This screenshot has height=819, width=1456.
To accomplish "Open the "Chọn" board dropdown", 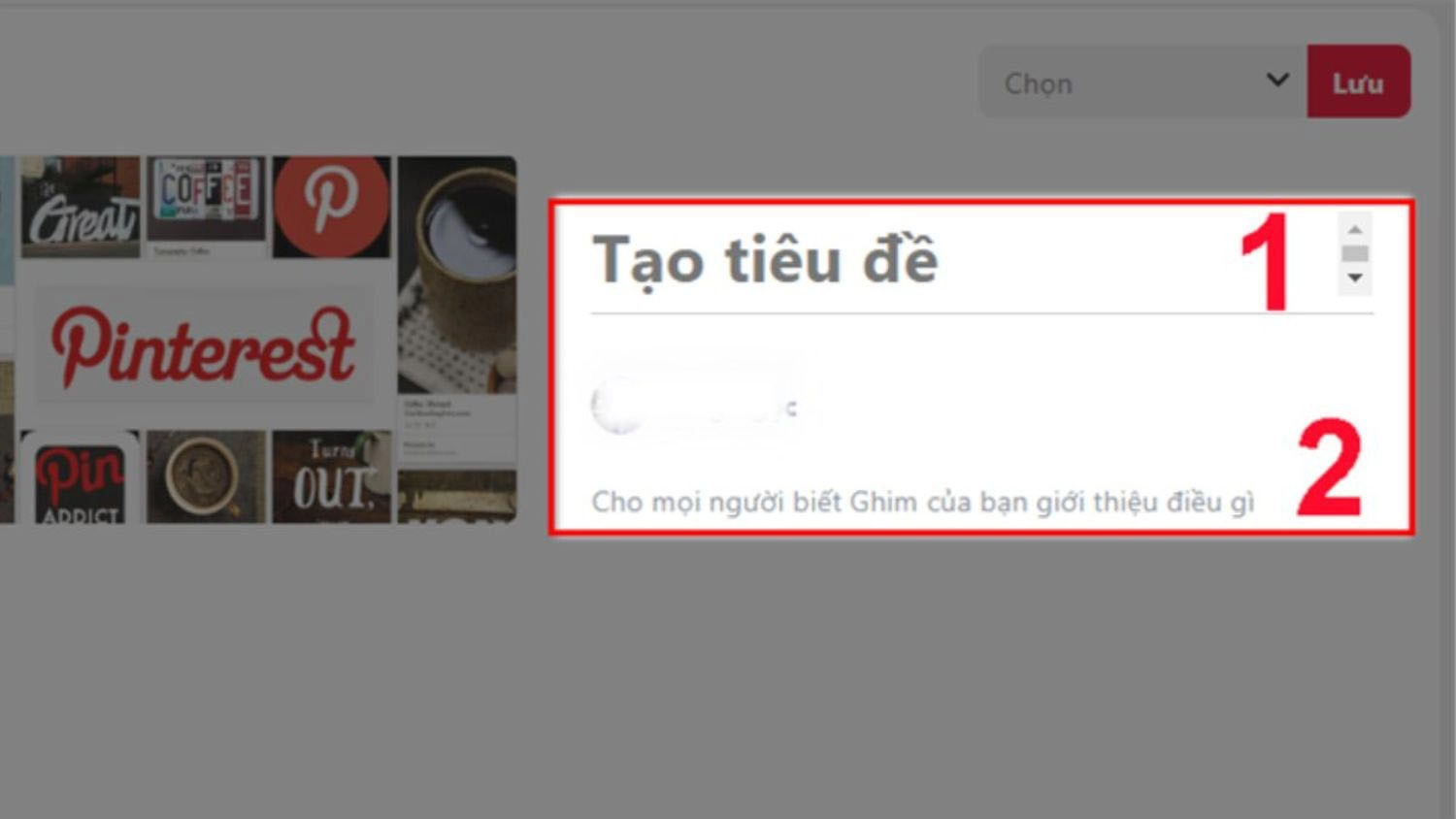I will pyautogui.click(x=1142, y=82).
